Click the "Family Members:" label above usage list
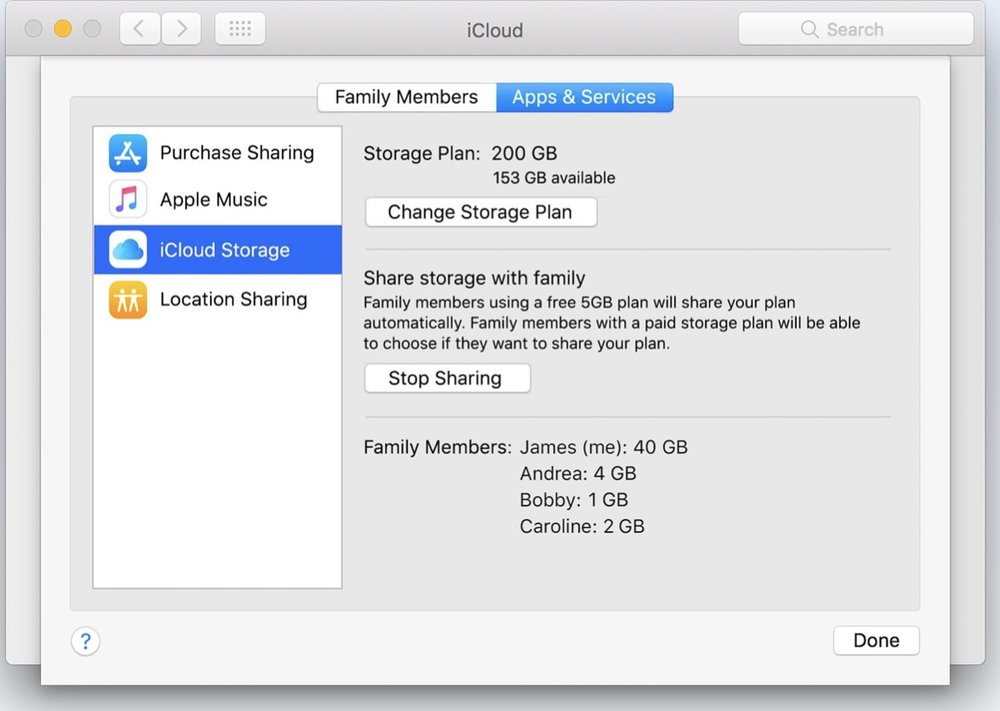Screen dimensions: 1000x711 (x=438, y=447)
